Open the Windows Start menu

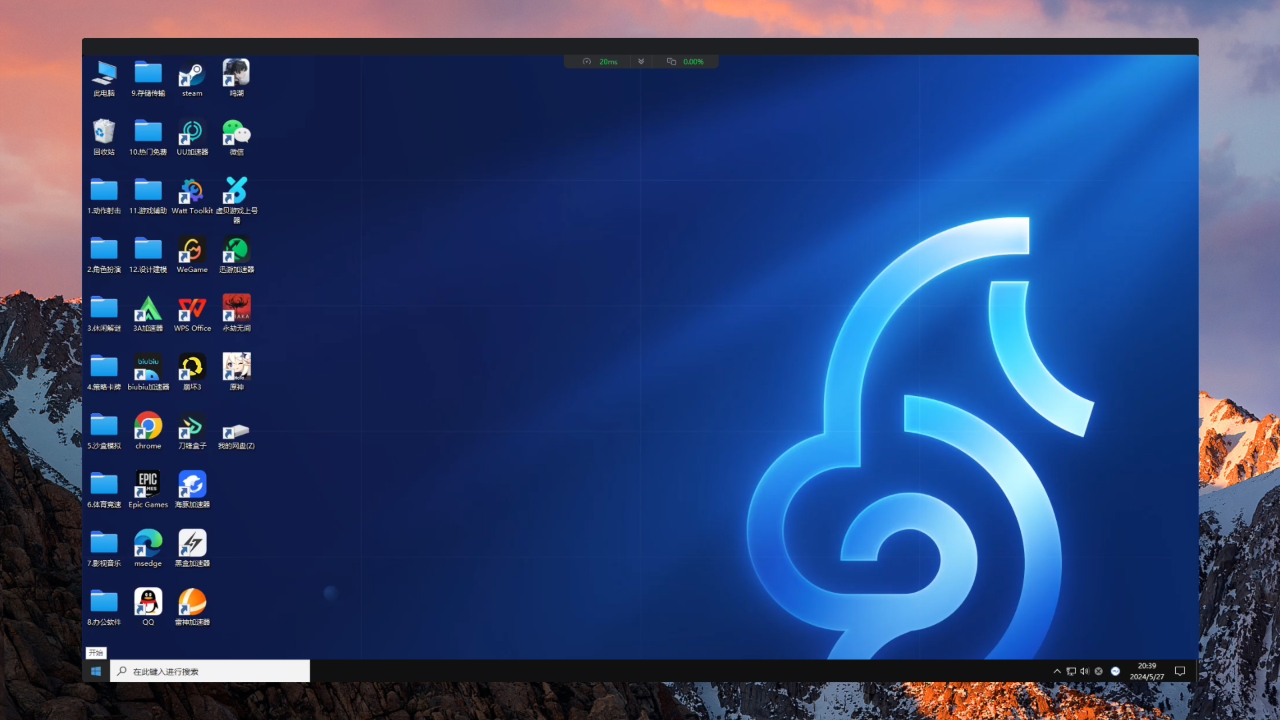tap(96, 671)
